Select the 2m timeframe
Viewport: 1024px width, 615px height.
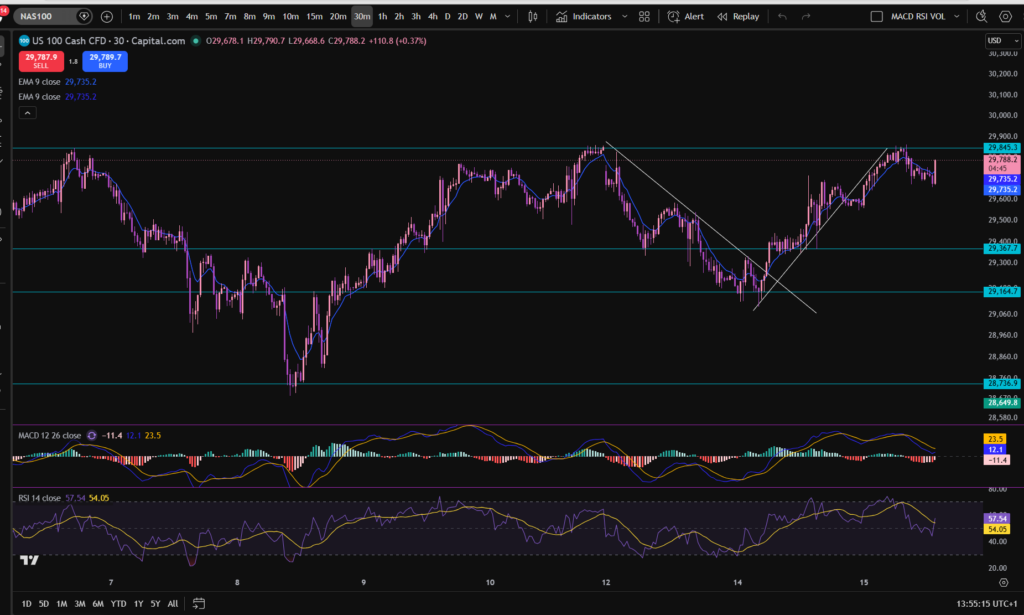(153, 16)
